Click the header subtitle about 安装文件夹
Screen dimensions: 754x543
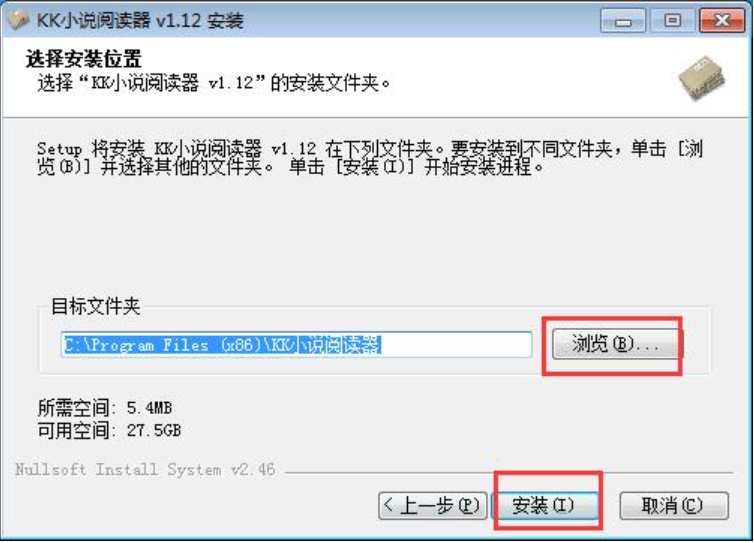point(214,83)
